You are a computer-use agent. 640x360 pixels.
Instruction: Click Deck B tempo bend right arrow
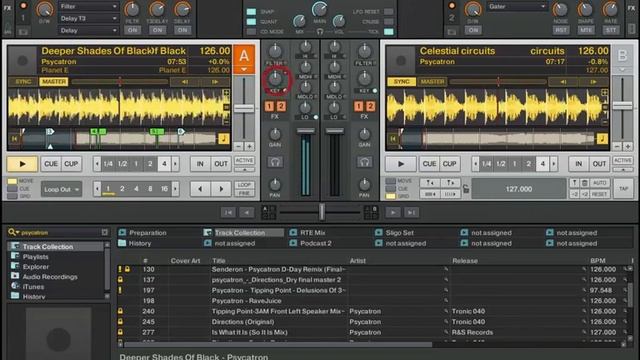pos(593,82)
